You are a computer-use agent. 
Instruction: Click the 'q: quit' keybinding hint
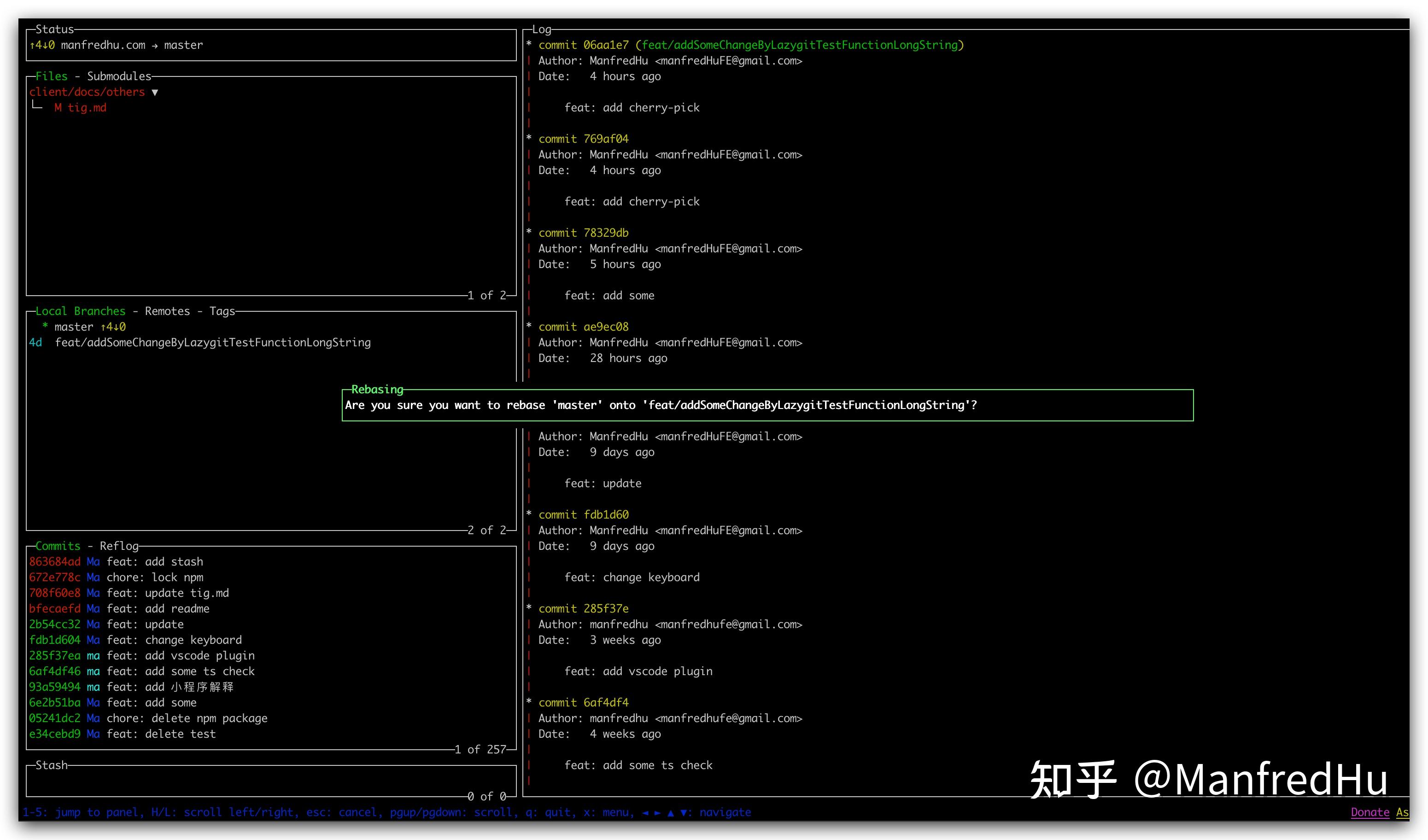549,812
